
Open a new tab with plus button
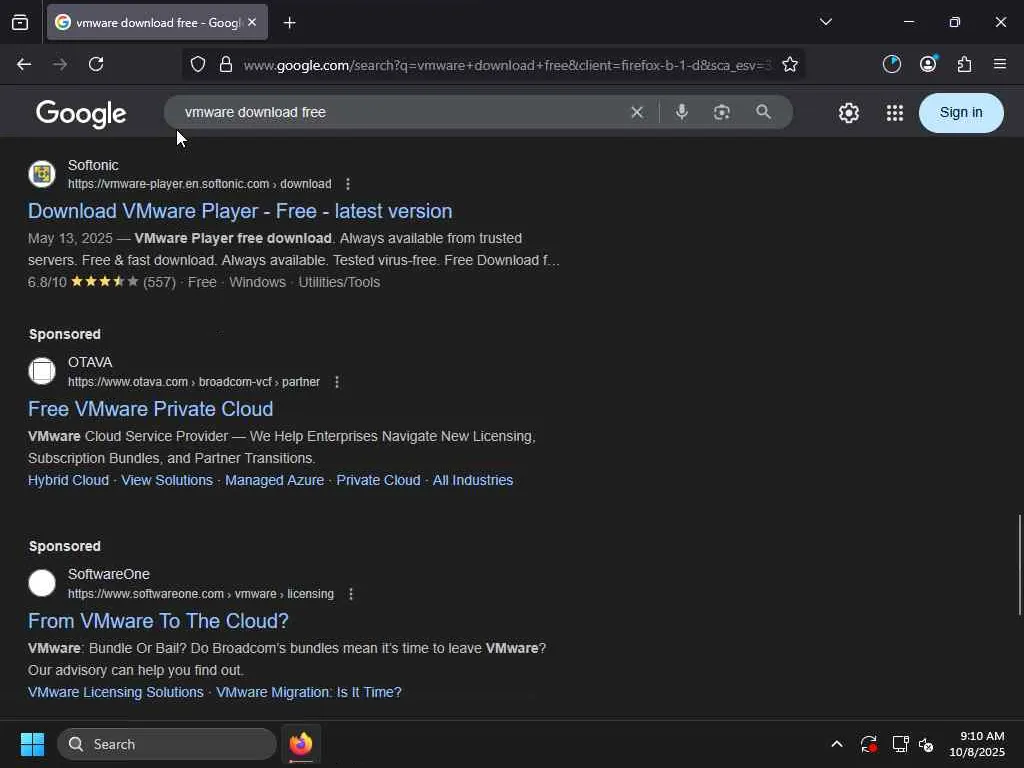click(289, 23)
